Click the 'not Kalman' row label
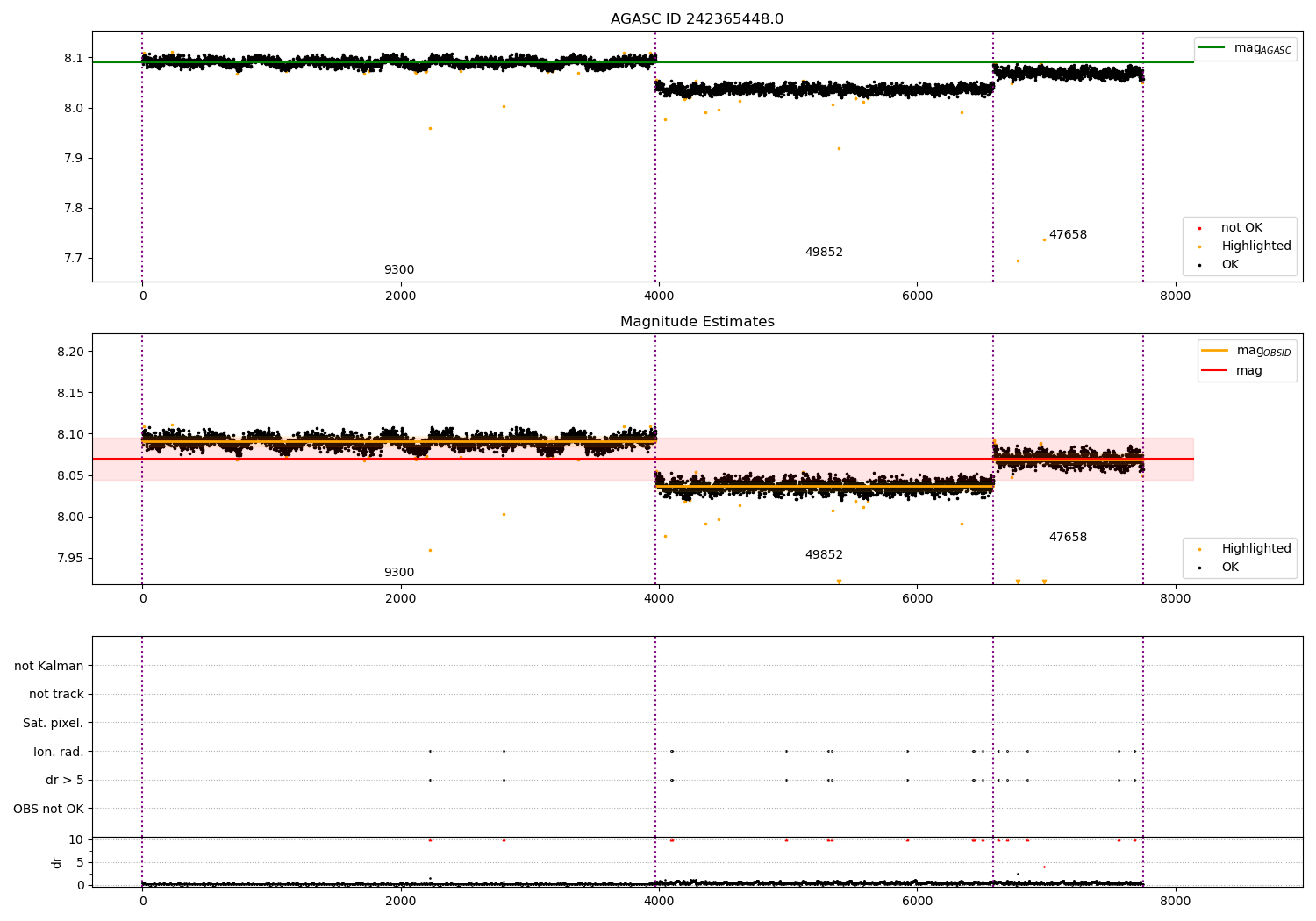The image size is (1316, 921). click(x=49, y=666)
